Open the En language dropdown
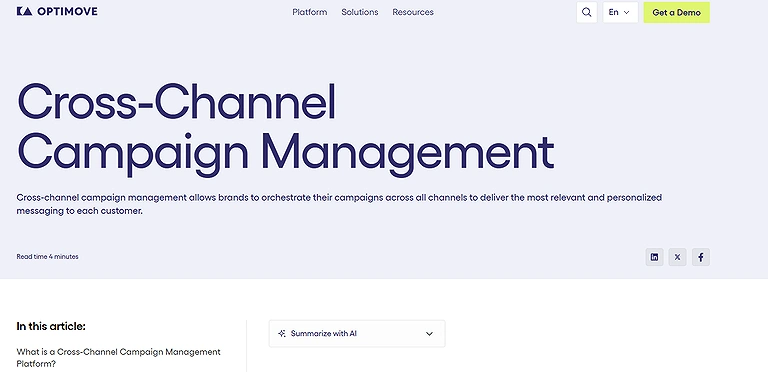768x372 pixels. (620, 12)
